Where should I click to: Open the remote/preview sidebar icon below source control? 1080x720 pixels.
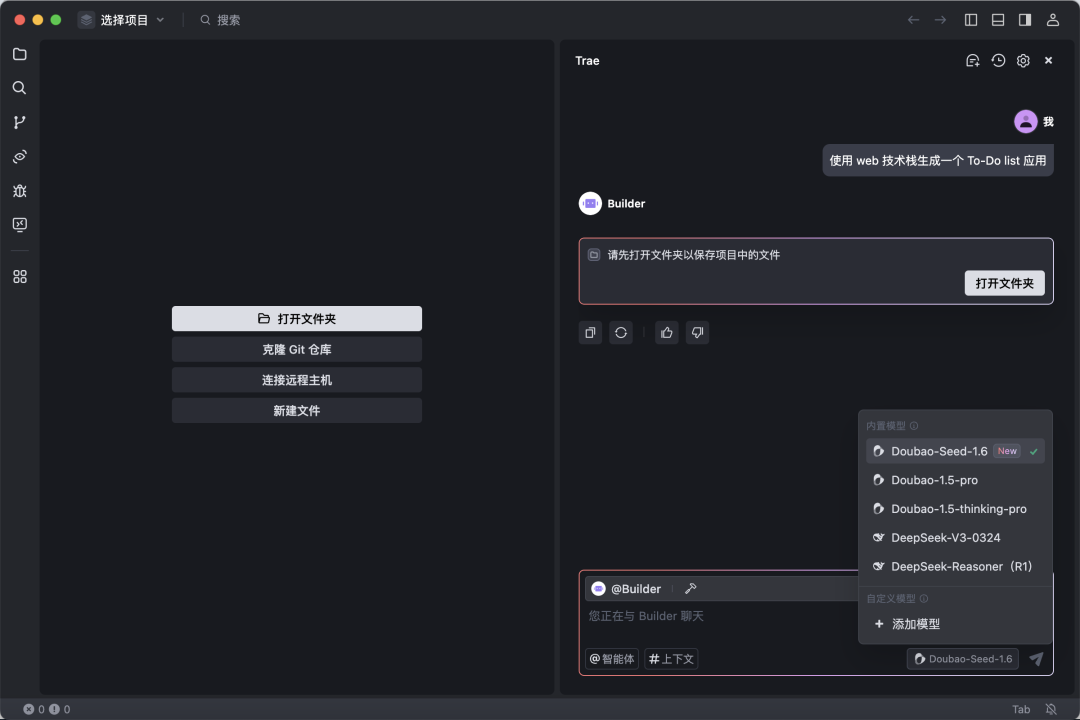pyautogui.click(x=19, y=156)
